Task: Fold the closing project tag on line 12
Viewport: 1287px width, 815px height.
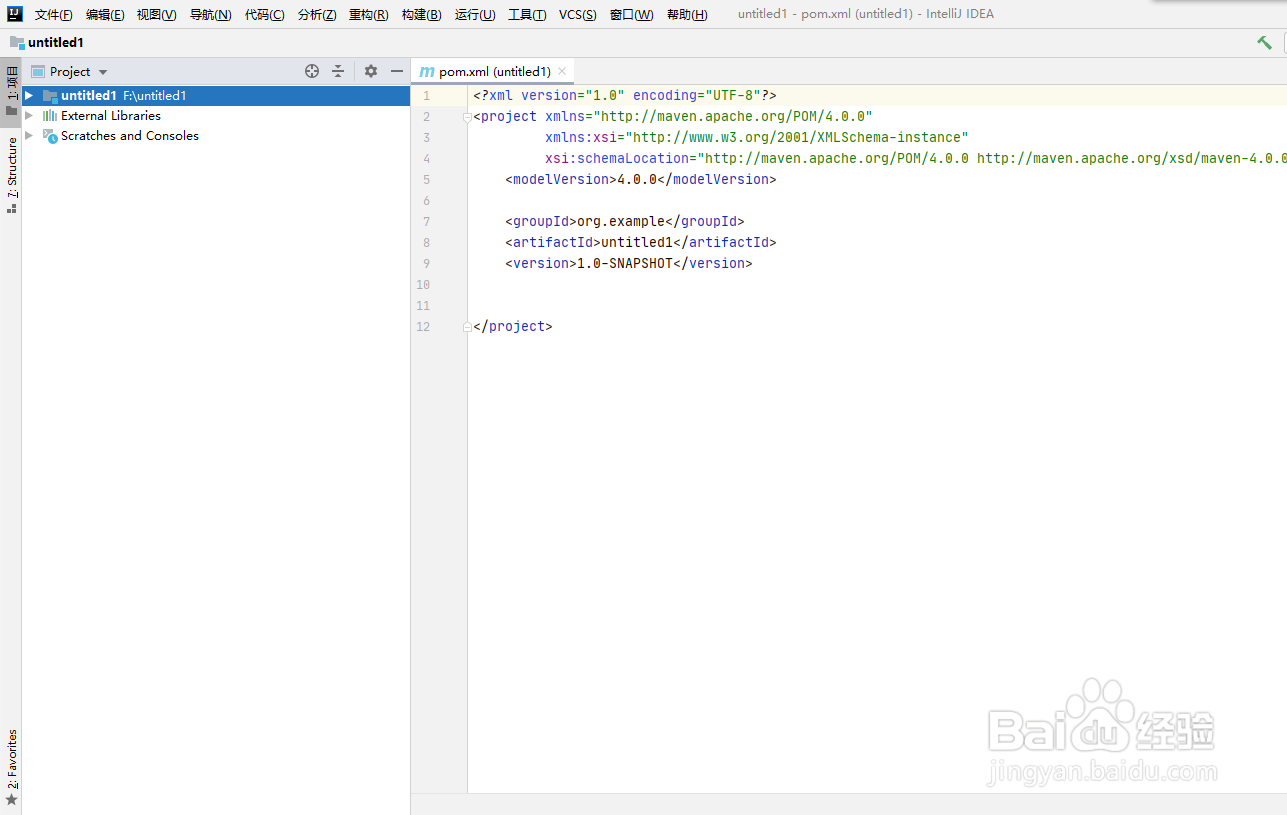Action: [467, 327]
